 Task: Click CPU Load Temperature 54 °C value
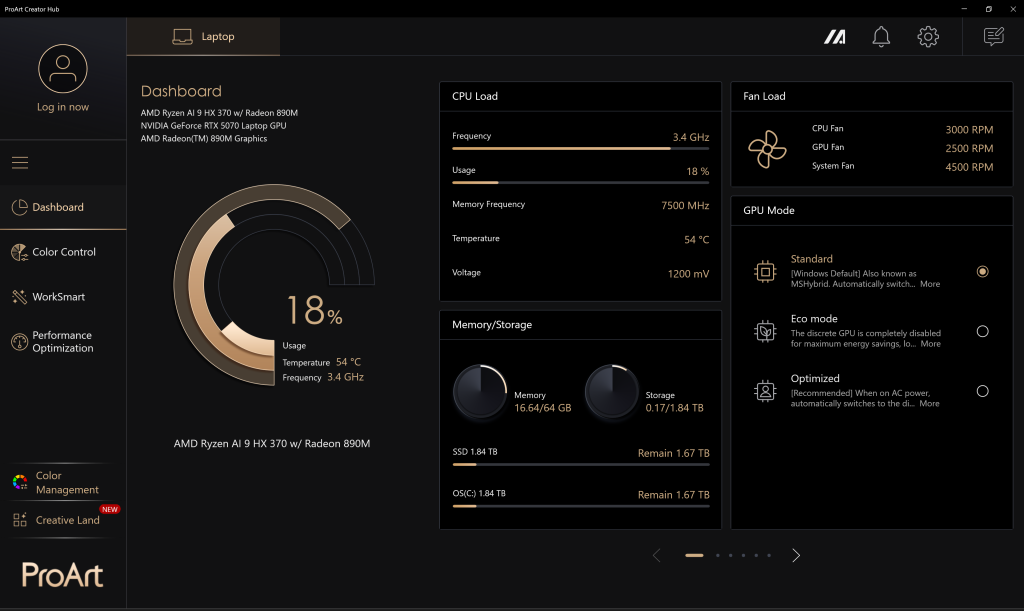[697, 240]
